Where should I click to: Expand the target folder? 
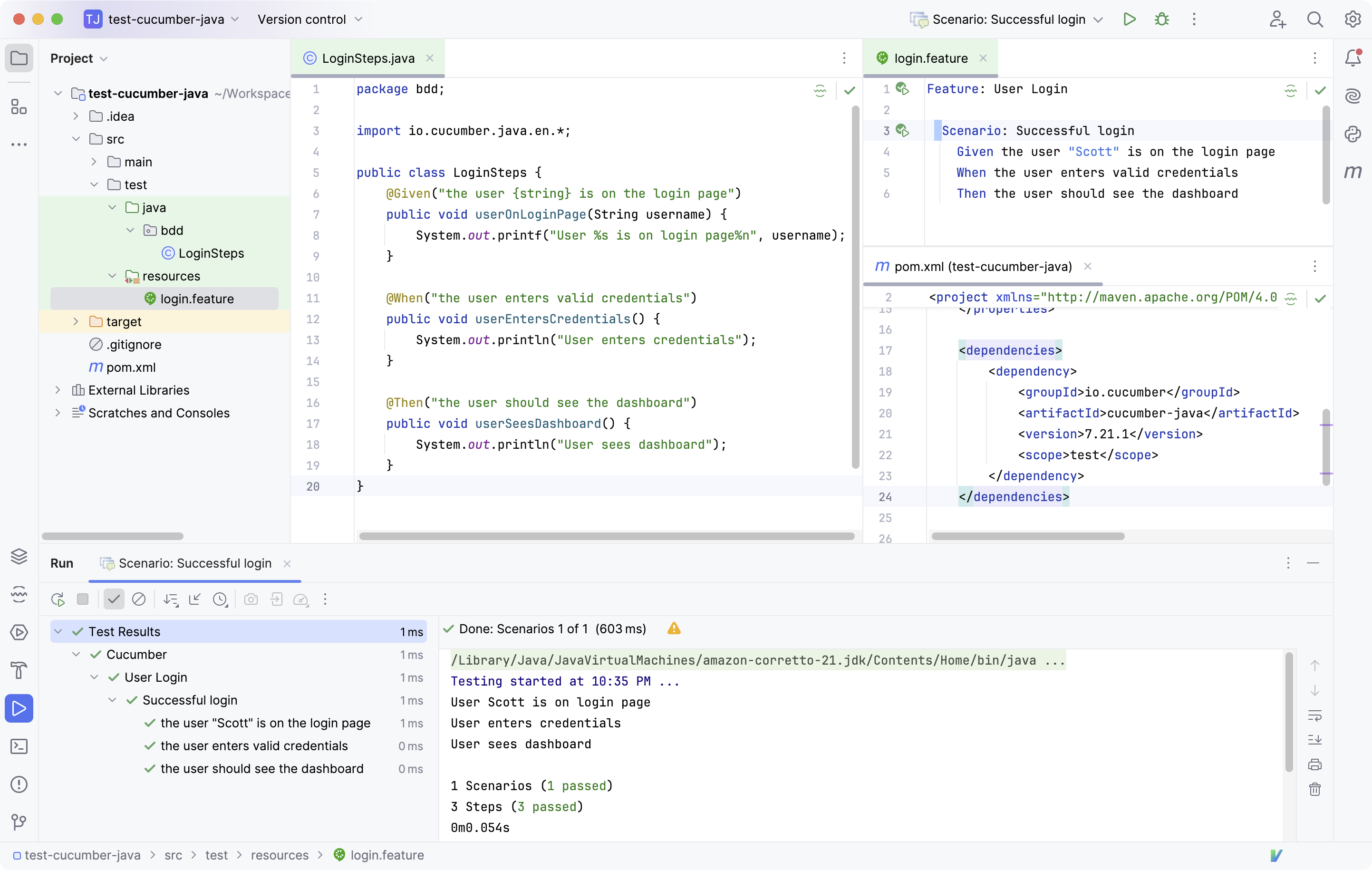click(77, 322)
